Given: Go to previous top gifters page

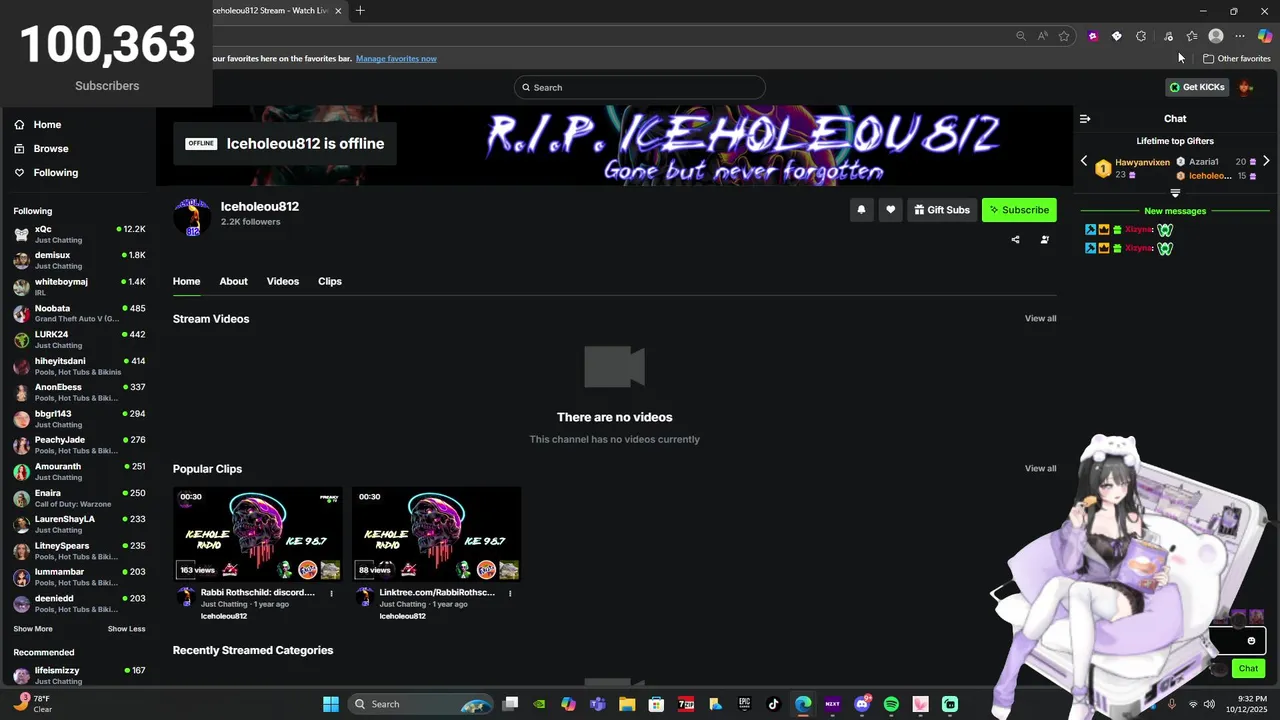Looking at the screenshot, I should (x=1084, y=161).
